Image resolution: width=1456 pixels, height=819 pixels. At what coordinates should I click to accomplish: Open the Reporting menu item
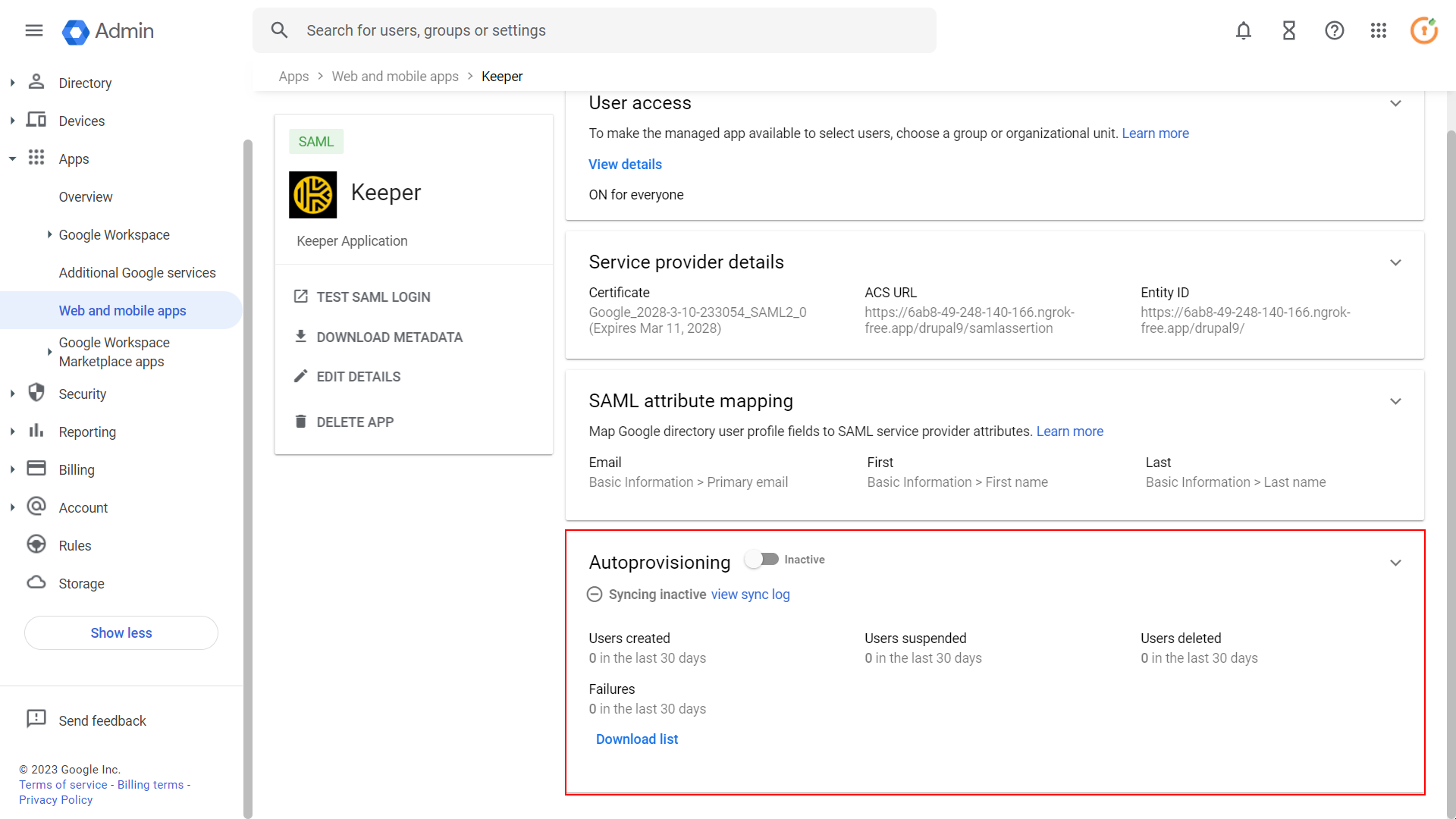point(87,431)
